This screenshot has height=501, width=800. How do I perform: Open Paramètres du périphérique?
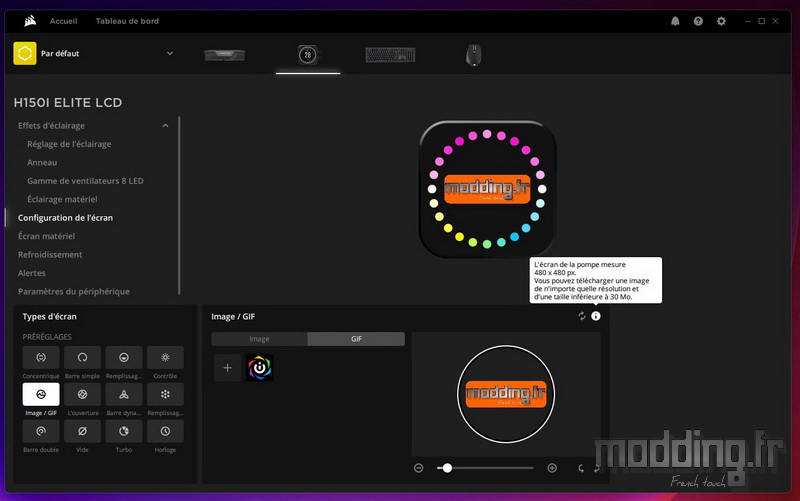point(73,291)
